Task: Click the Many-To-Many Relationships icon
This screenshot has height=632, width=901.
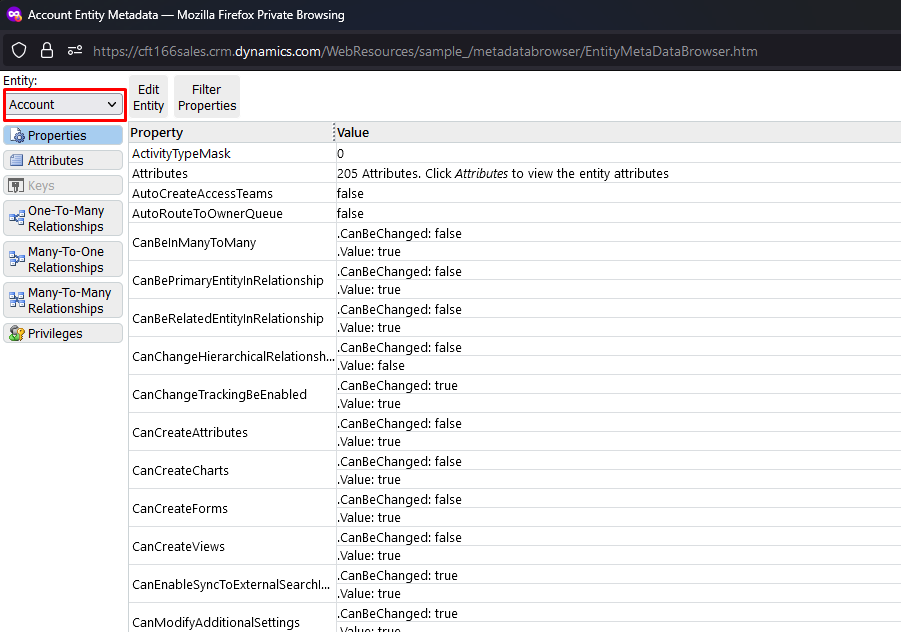Action: [17, 301]
